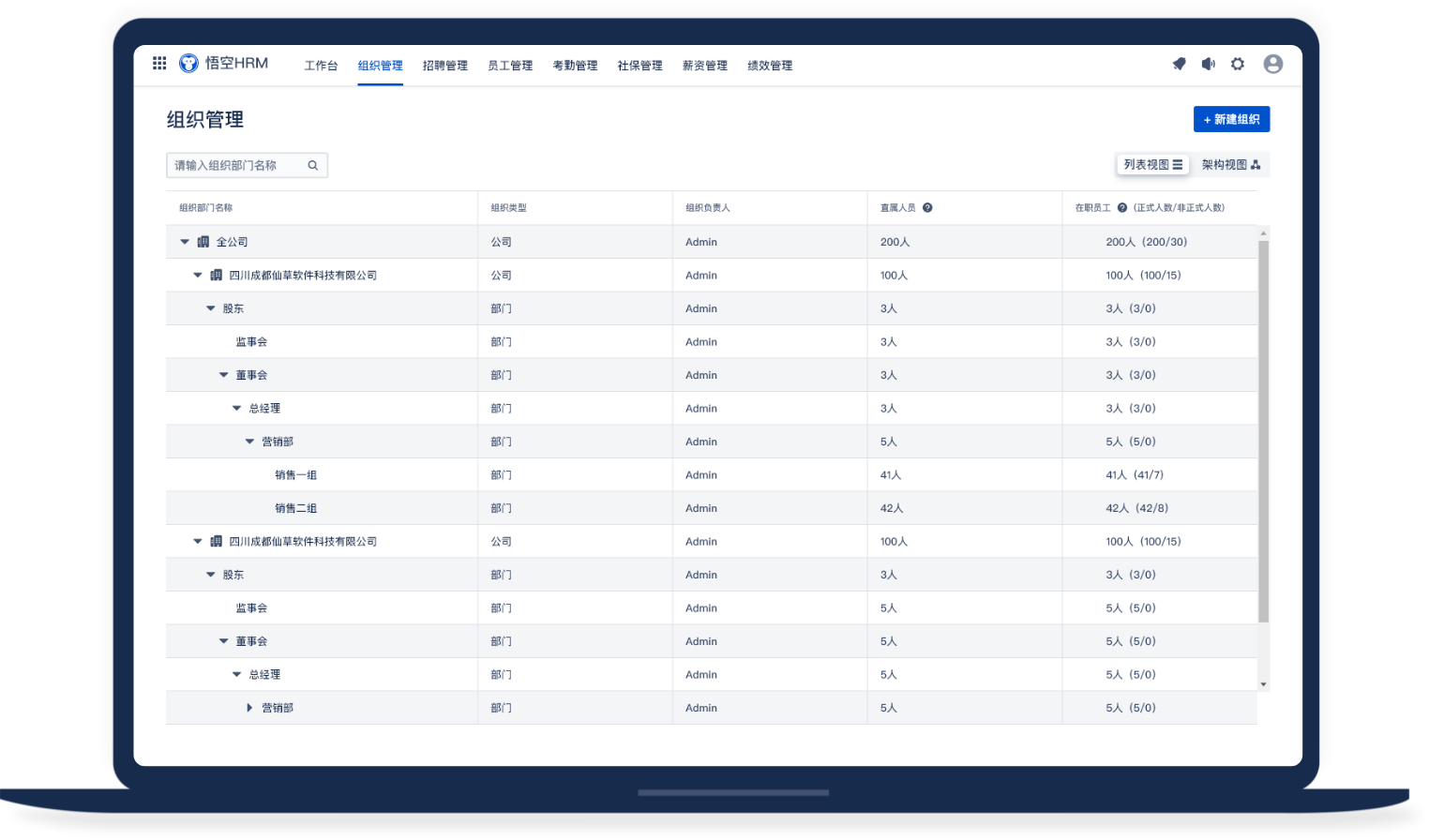Switch to 架构视图 structure view
The height and width of the screenshot is (840, 1429).
pos(1230,165)
